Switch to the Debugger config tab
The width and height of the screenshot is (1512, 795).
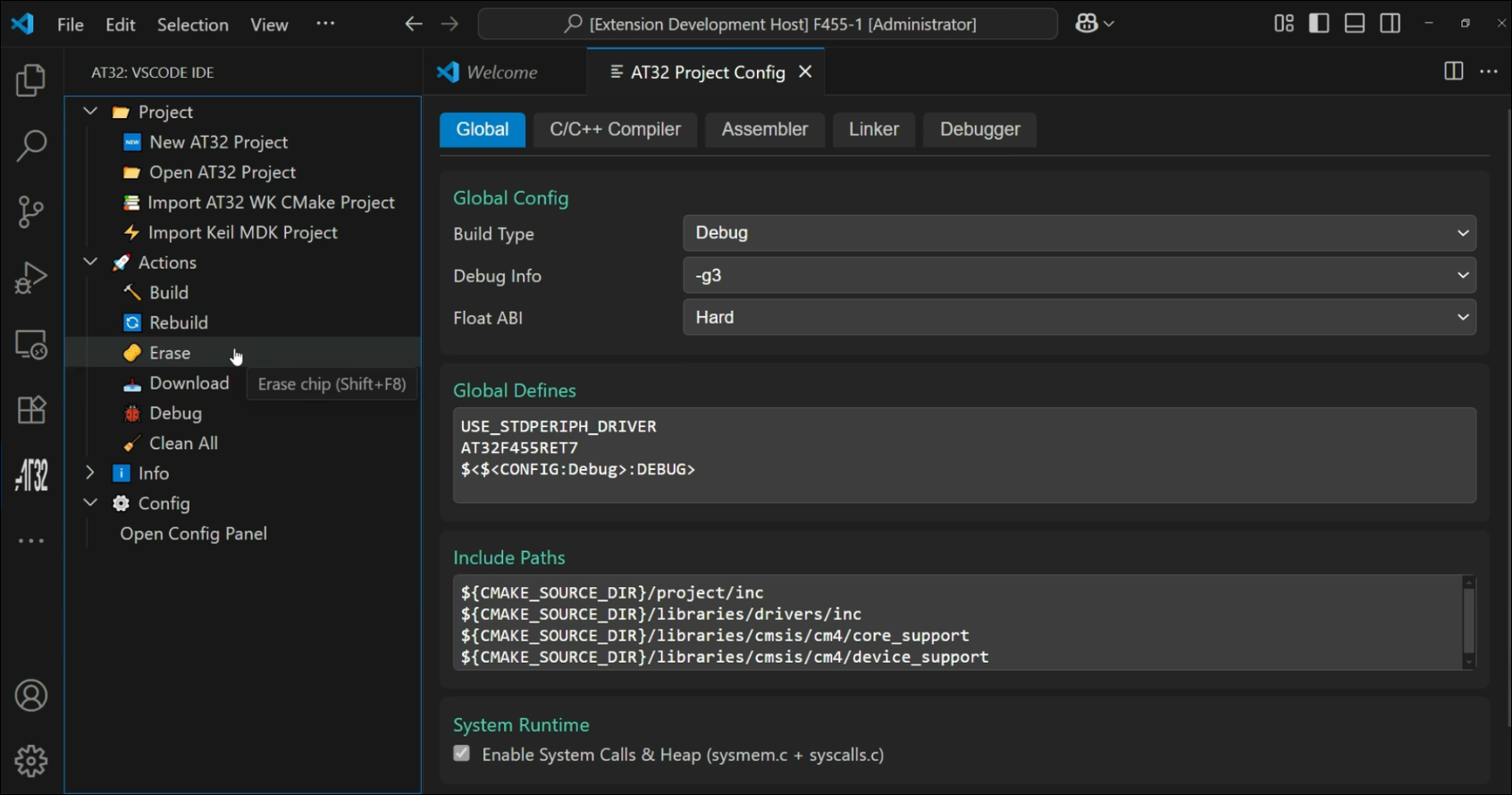pyautogui.click(x=979, y=130)
